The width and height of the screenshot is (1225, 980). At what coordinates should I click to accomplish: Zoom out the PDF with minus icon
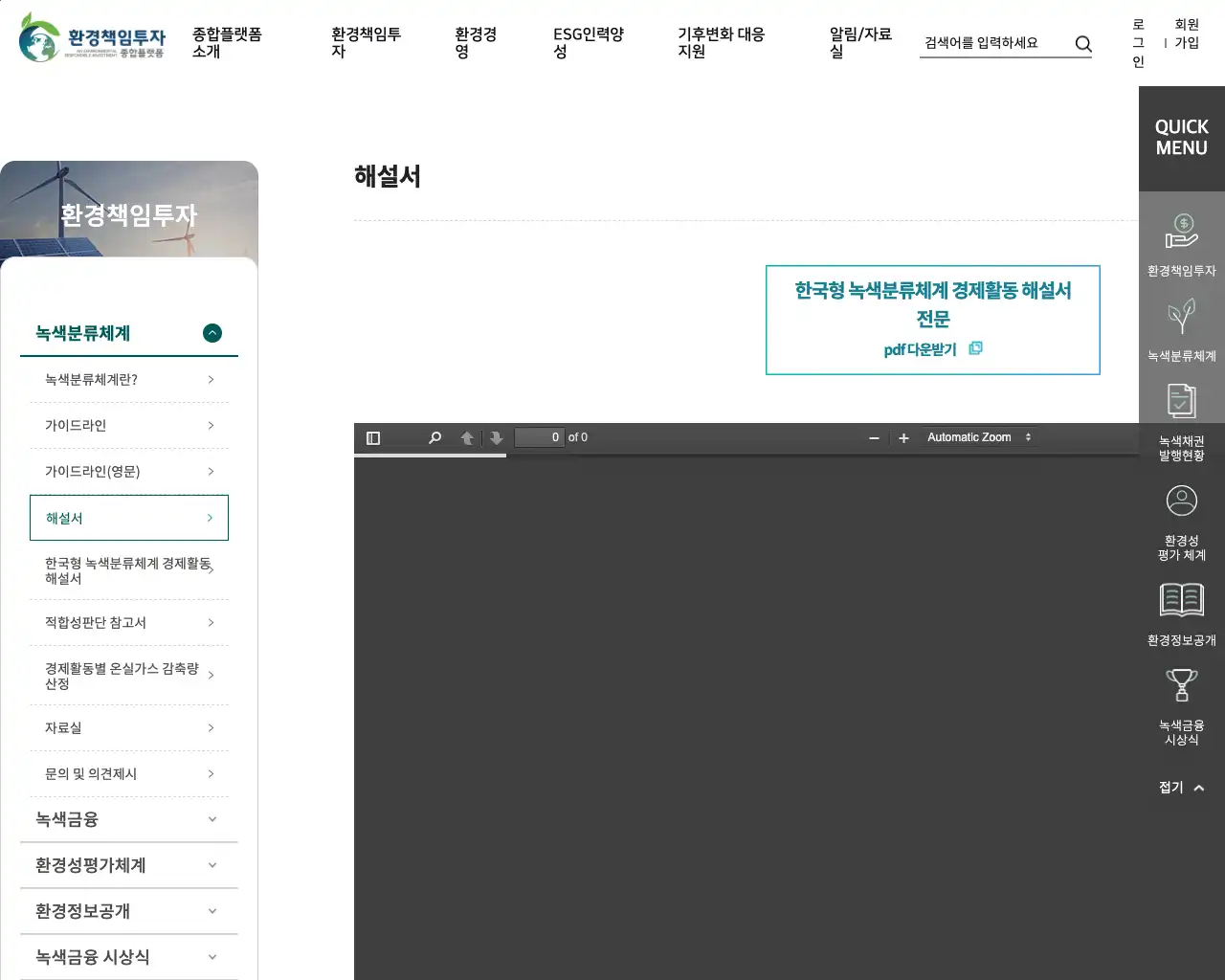point(874,438)
